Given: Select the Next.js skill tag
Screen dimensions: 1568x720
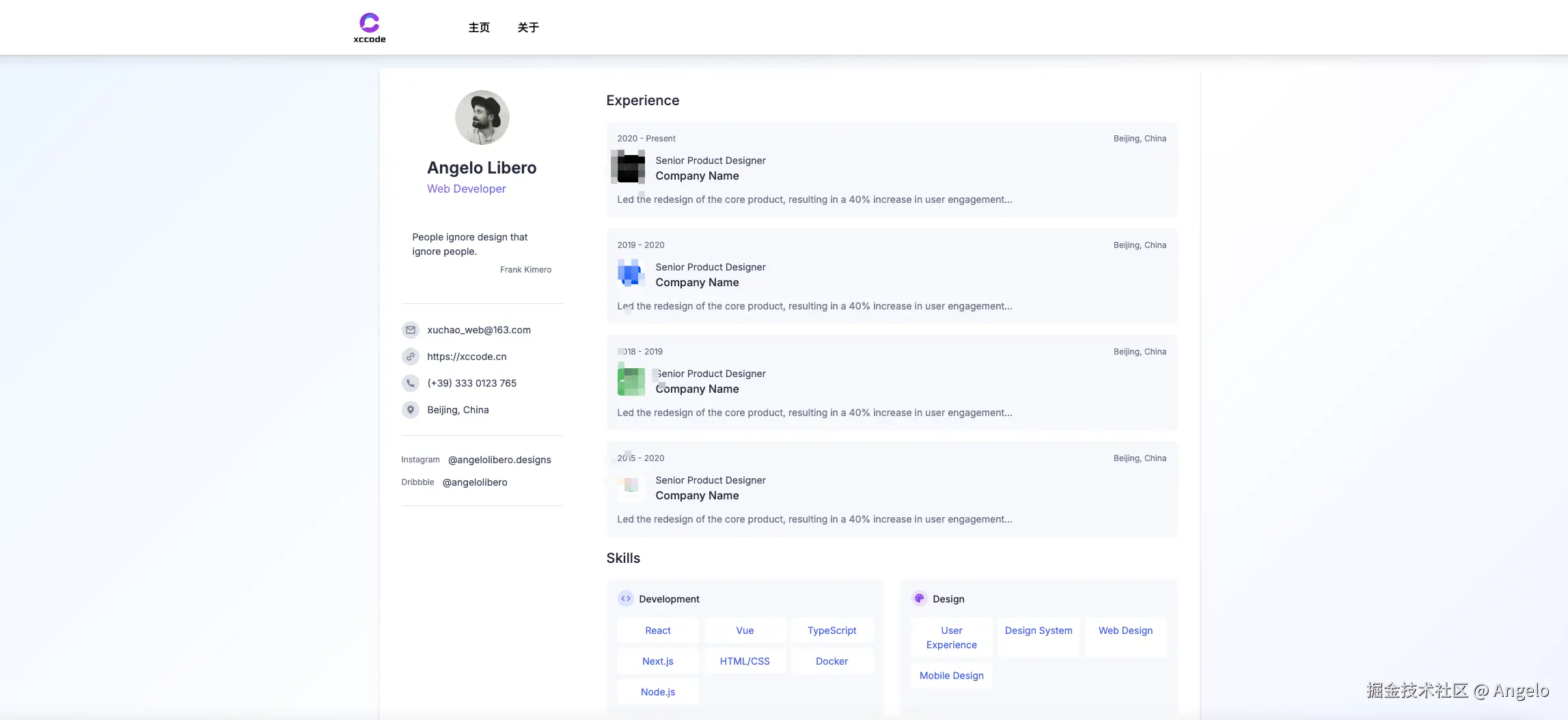Looking at the screenshot, I should click(x=658, y=661).
